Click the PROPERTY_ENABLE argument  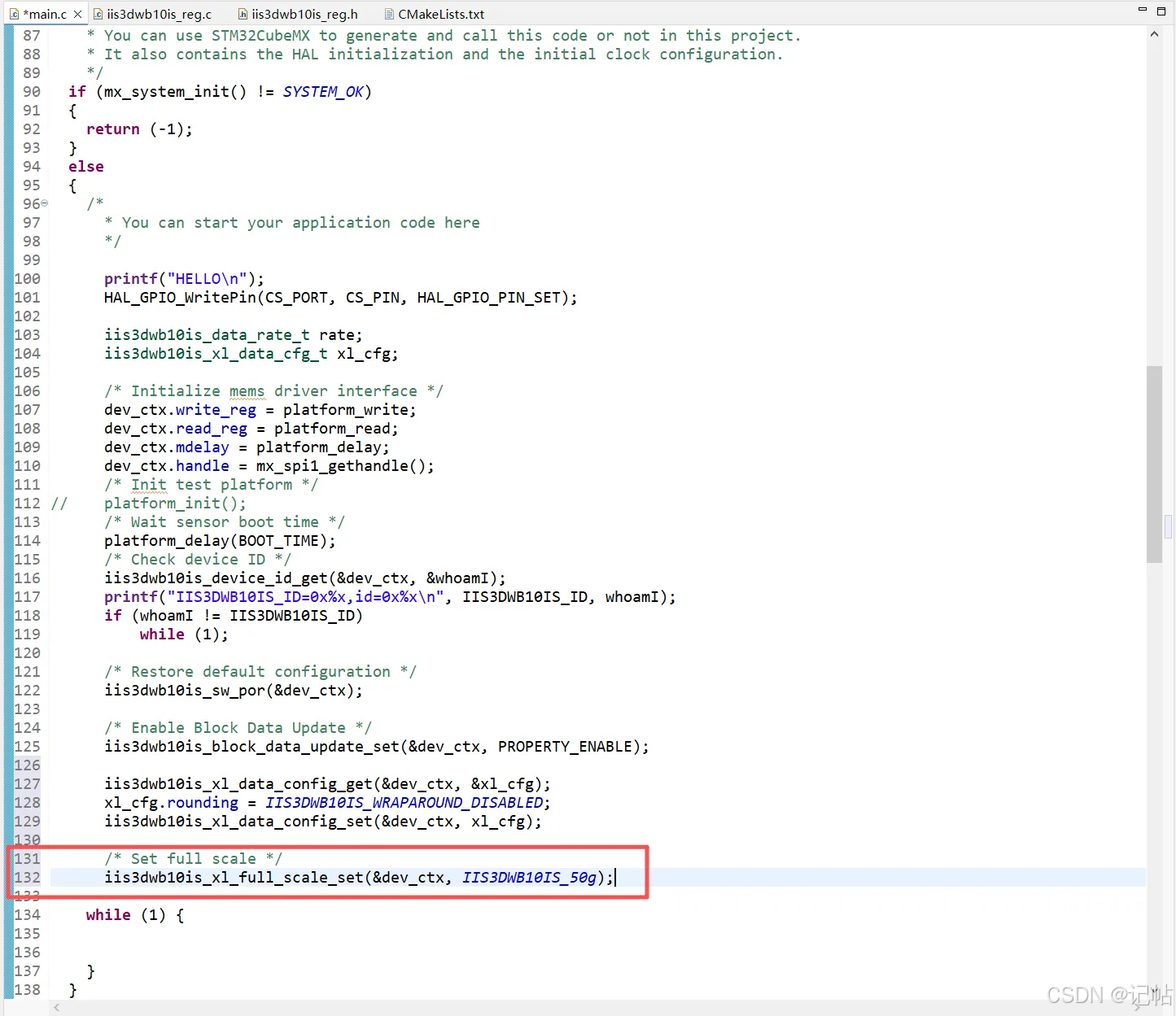(x=565, y=747)
